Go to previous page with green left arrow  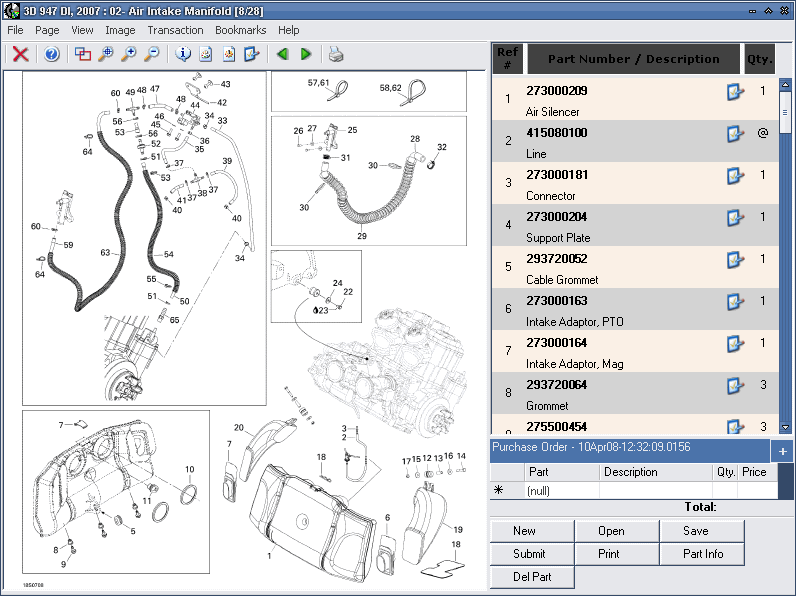[x=283, y=54]
